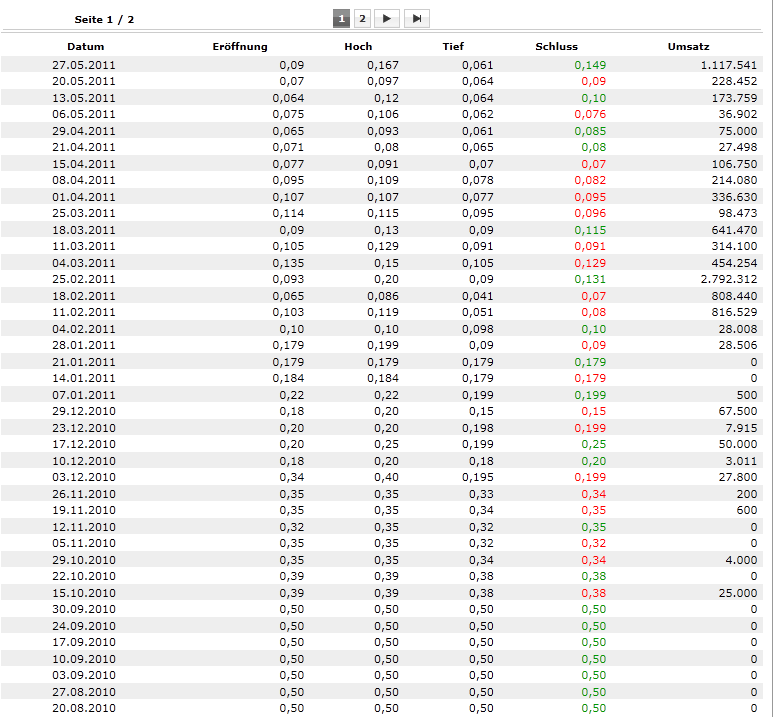Select page 1 pagination button
The width and height of the screenshot is (773, 717).
click(x=342, y=19)
